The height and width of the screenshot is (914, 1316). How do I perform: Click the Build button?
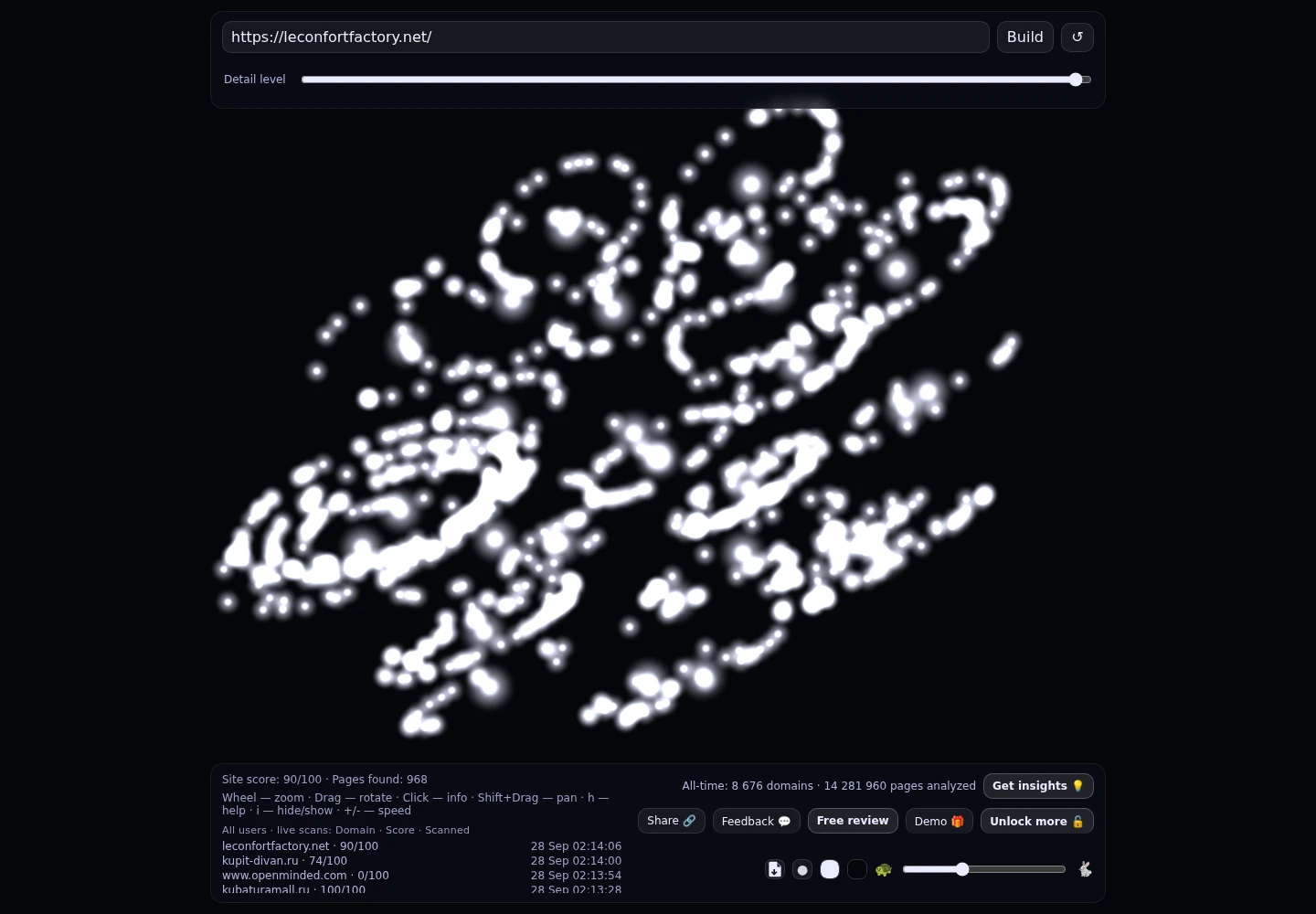1025,37
